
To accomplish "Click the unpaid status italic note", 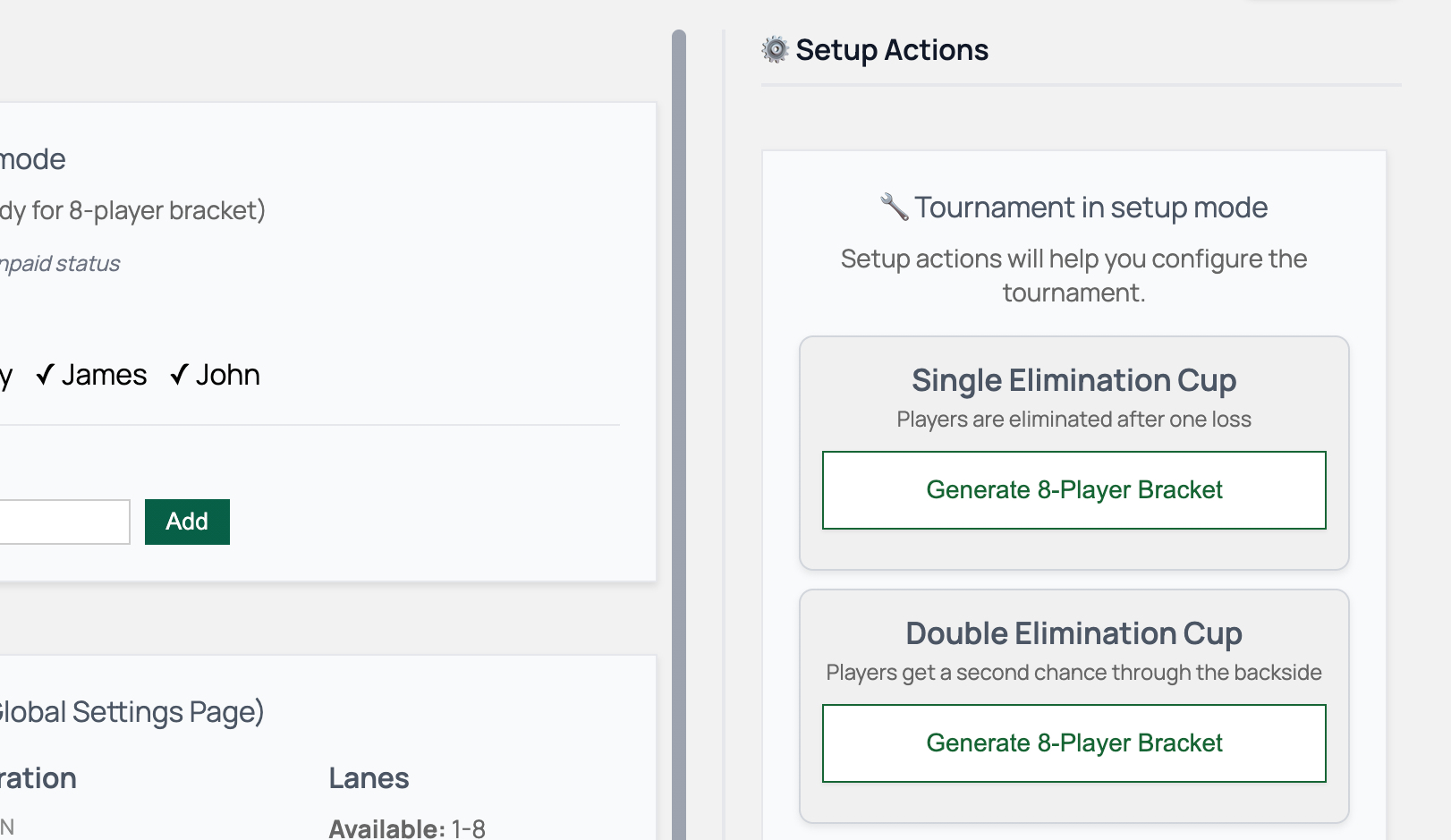I will (x=59, y=263).
